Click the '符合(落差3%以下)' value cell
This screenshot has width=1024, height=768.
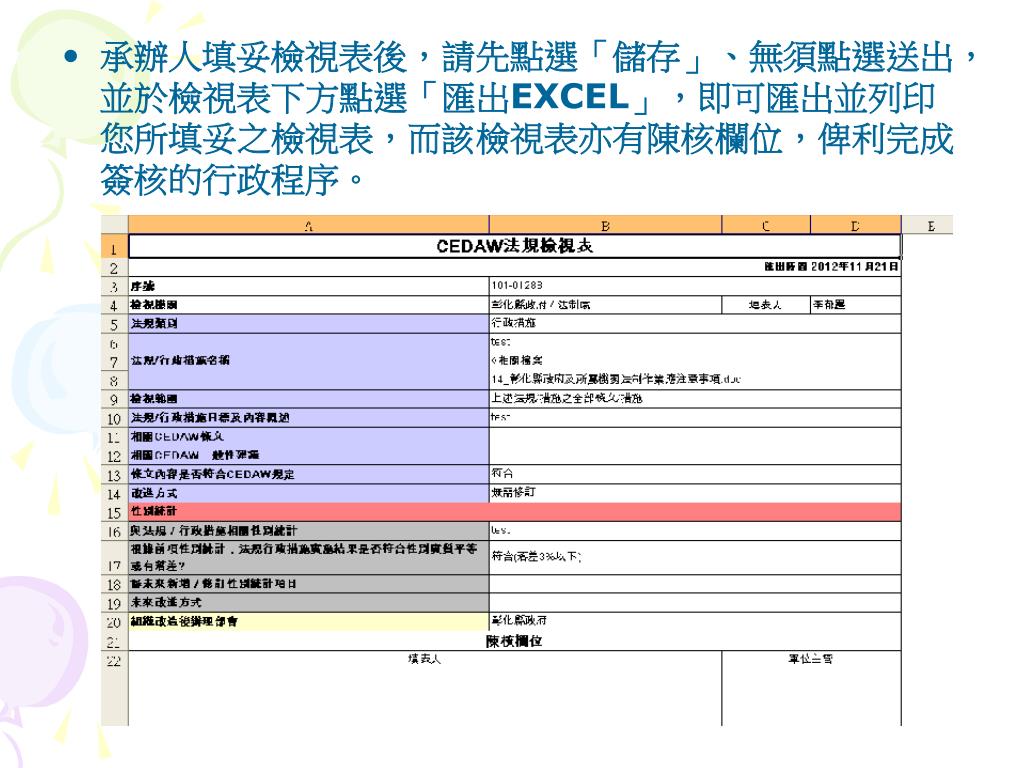[695, 557]
